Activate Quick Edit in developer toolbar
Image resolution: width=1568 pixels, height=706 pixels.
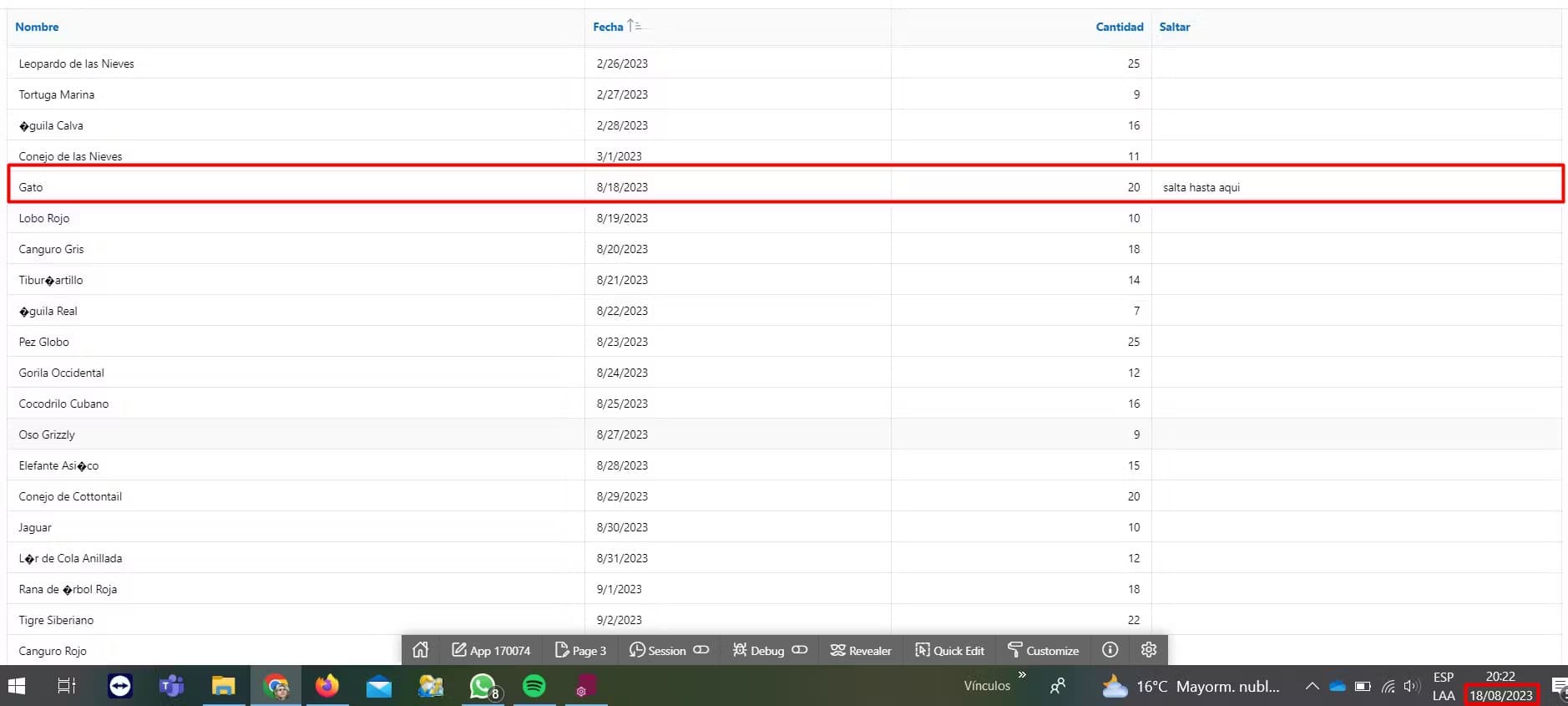949,650
